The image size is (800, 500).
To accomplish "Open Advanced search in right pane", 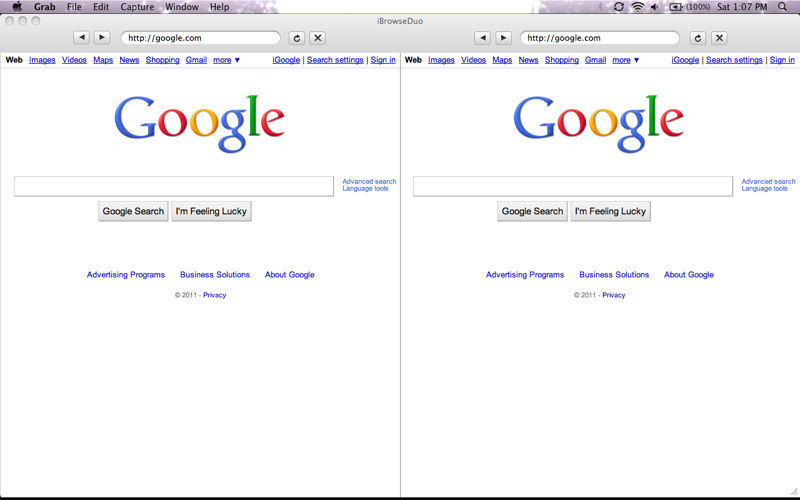I will click(768, 181).
